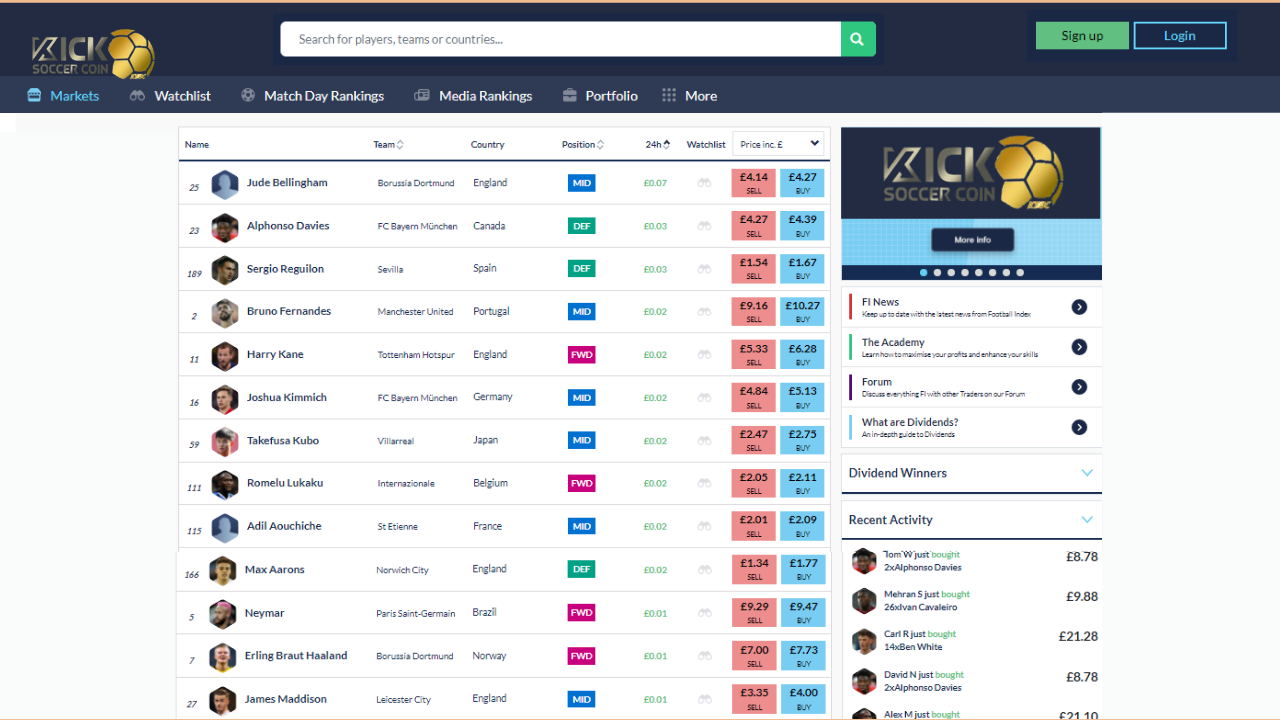
Task: Open James Maddison player name link
Action: point(286,699)
